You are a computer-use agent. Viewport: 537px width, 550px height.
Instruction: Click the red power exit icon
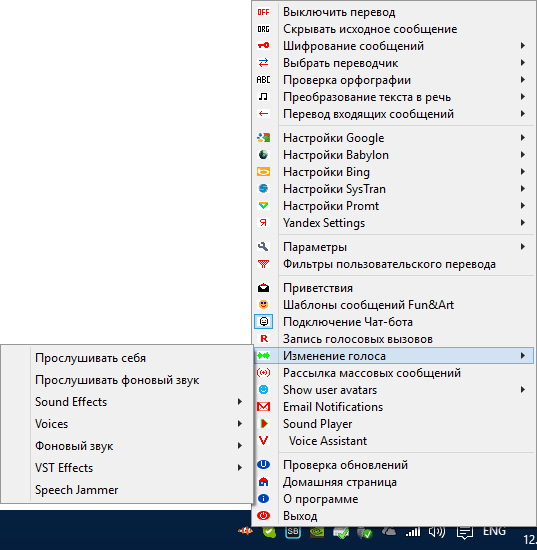pos(263,515)
